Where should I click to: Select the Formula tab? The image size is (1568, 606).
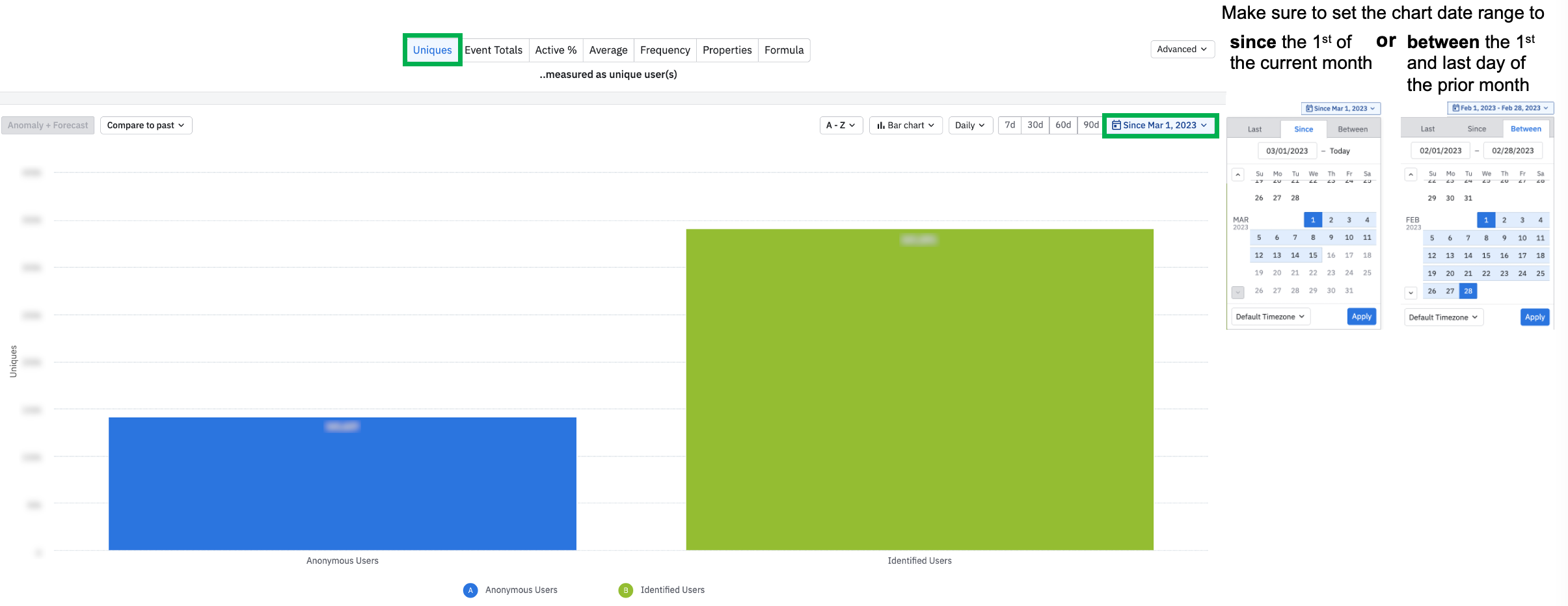click(x=784, y=50)
